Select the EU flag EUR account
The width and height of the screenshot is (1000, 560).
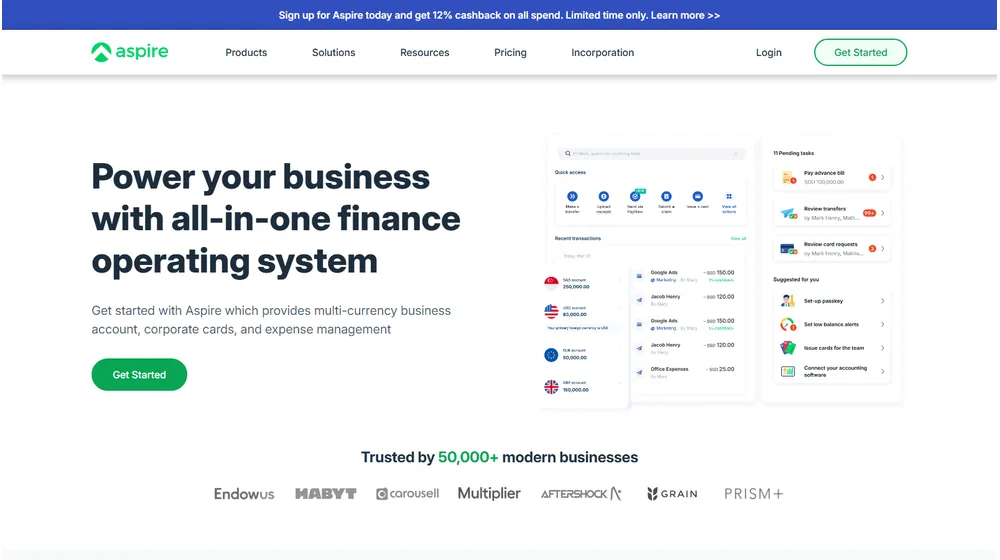[551, 355]
